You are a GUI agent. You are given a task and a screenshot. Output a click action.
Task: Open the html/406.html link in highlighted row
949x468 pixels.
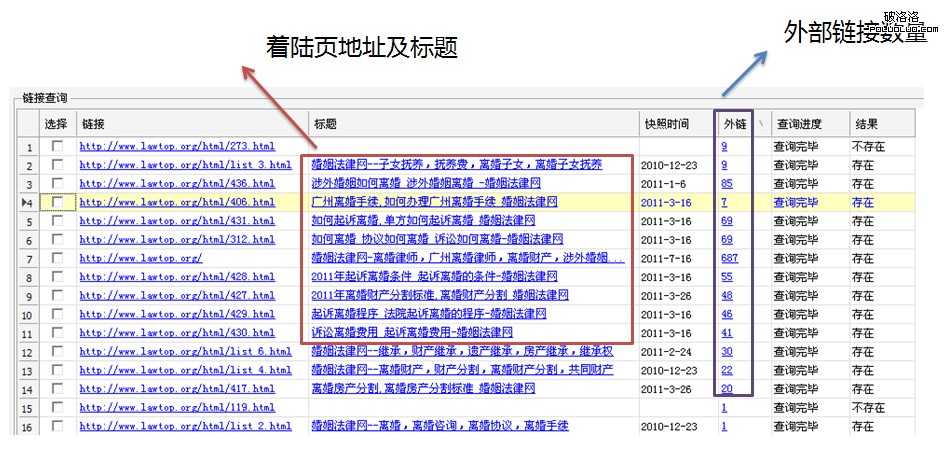click(177, 203)
